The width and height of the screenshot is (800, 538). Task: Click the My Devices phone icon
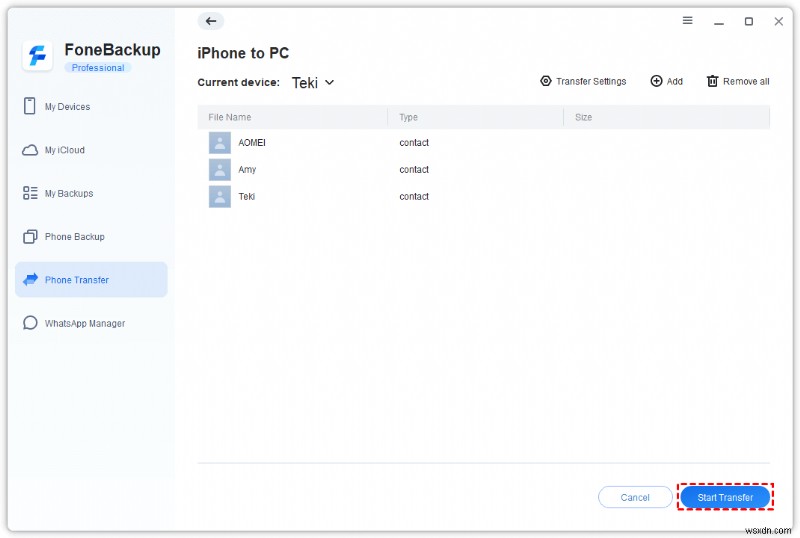pos(30,106)
